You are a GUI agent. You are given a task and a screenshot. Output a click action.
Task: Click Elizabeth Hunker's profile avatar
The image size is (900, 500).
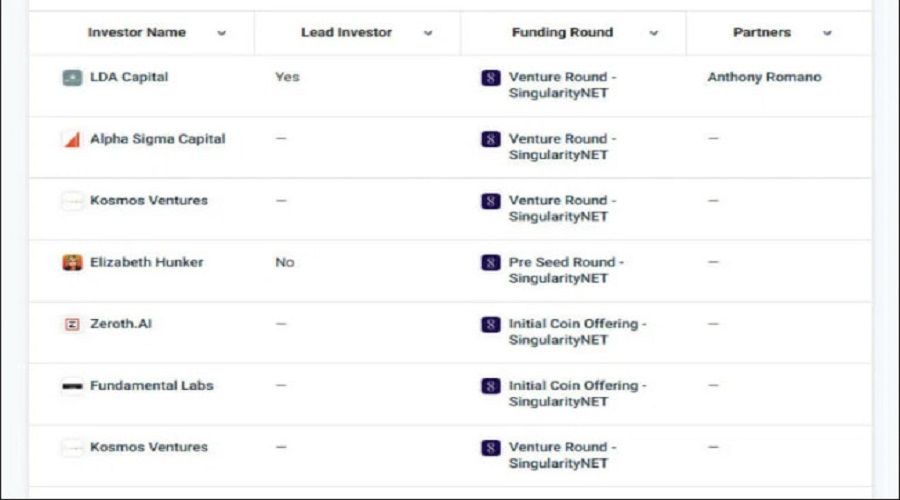point(72,262)
